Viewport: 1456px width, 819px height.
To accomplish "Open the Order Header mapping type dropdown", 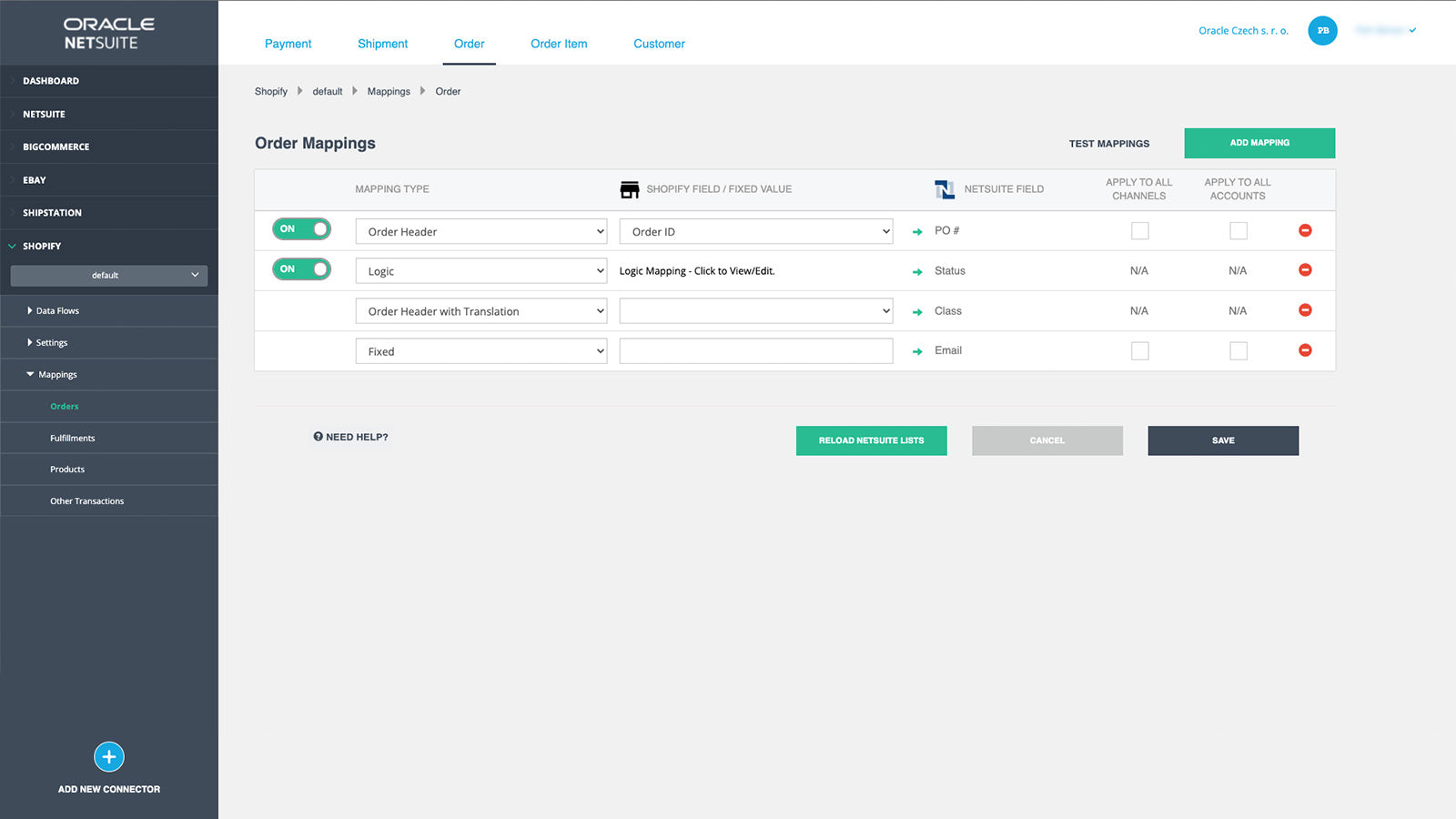I will click(x=480, y=231).
